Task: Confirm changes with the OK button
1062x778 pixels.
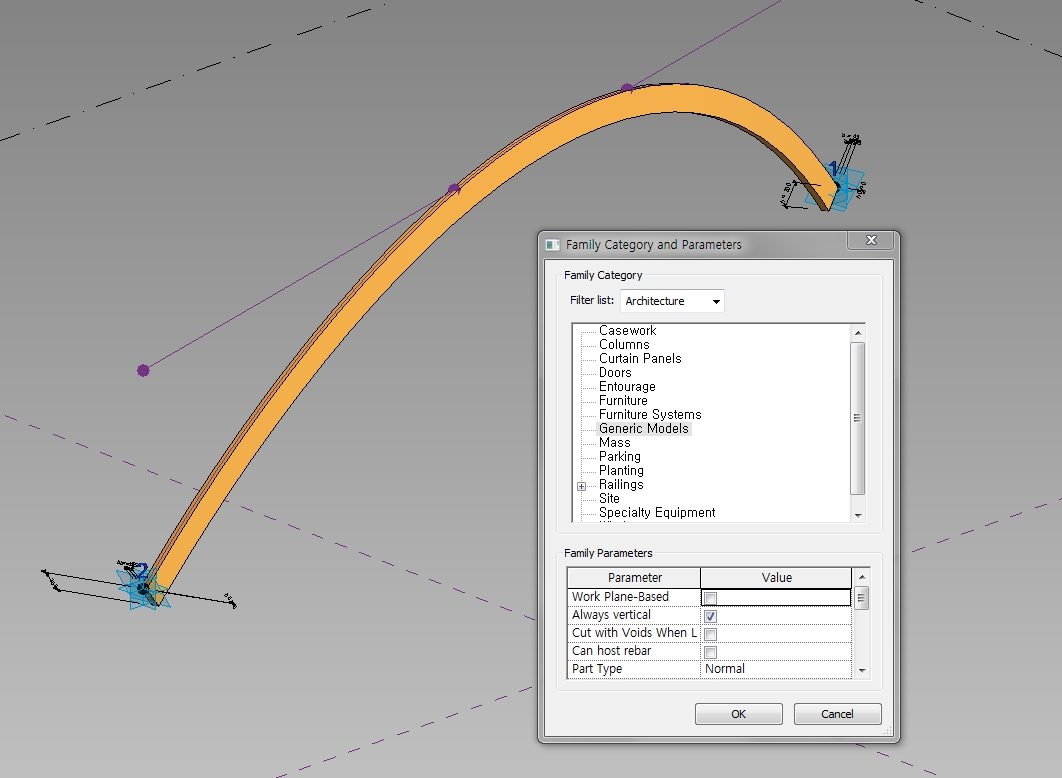Action: pyautogui.click(x=738, y=714)
